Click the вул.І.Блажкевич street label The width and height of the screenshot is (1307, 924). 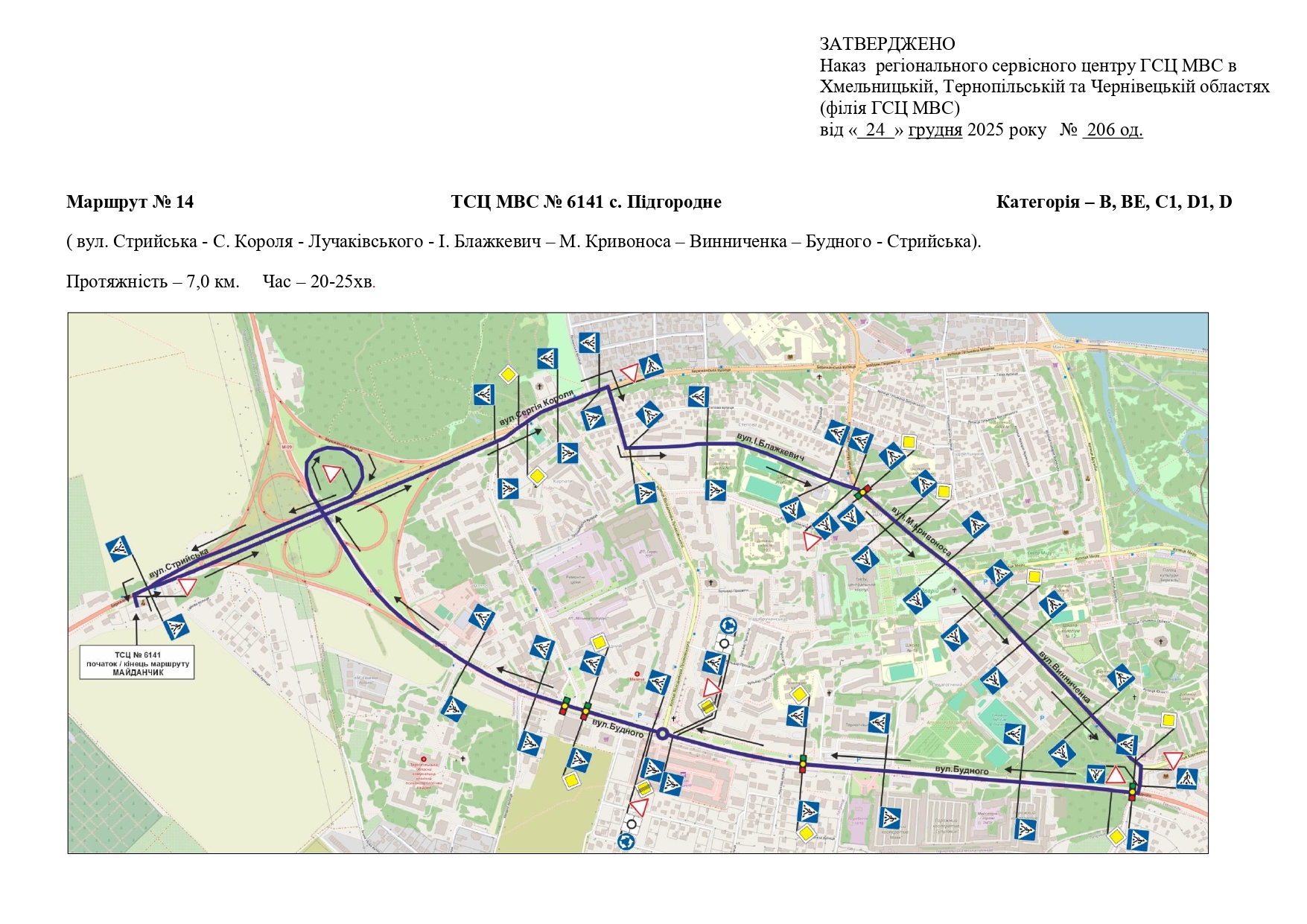(770, 445)
